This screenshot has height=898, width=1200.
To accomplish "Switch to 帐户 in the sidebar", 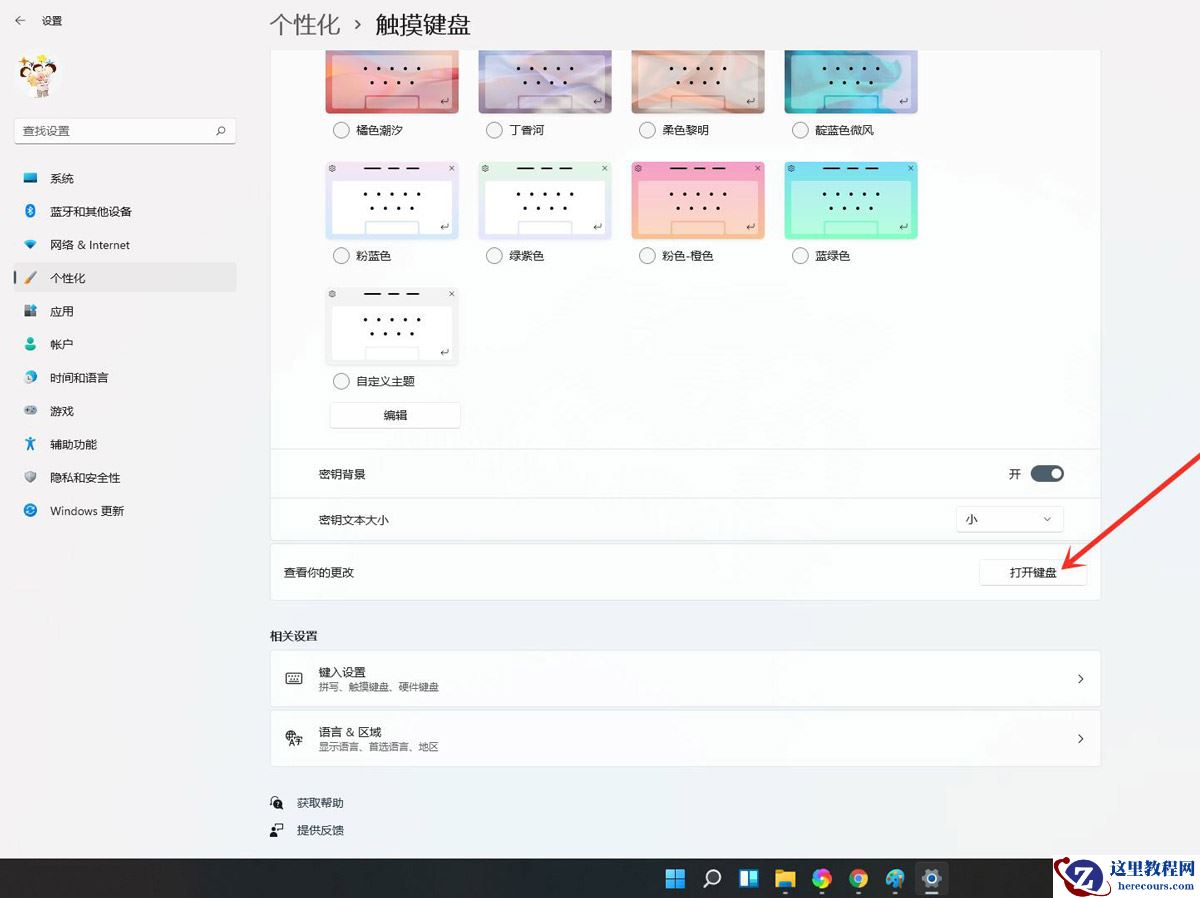I will pyautogui.click(x=61, y=344).
